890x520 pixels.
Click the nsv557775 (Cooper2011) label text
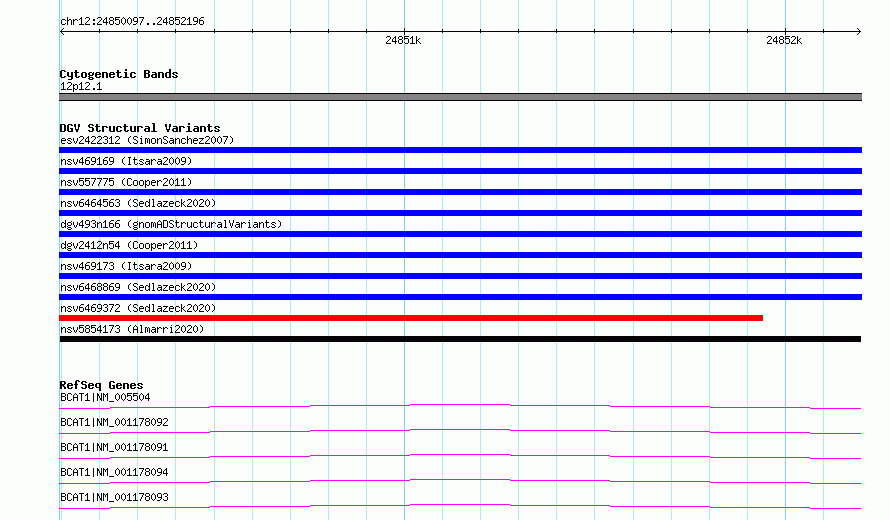126,182
